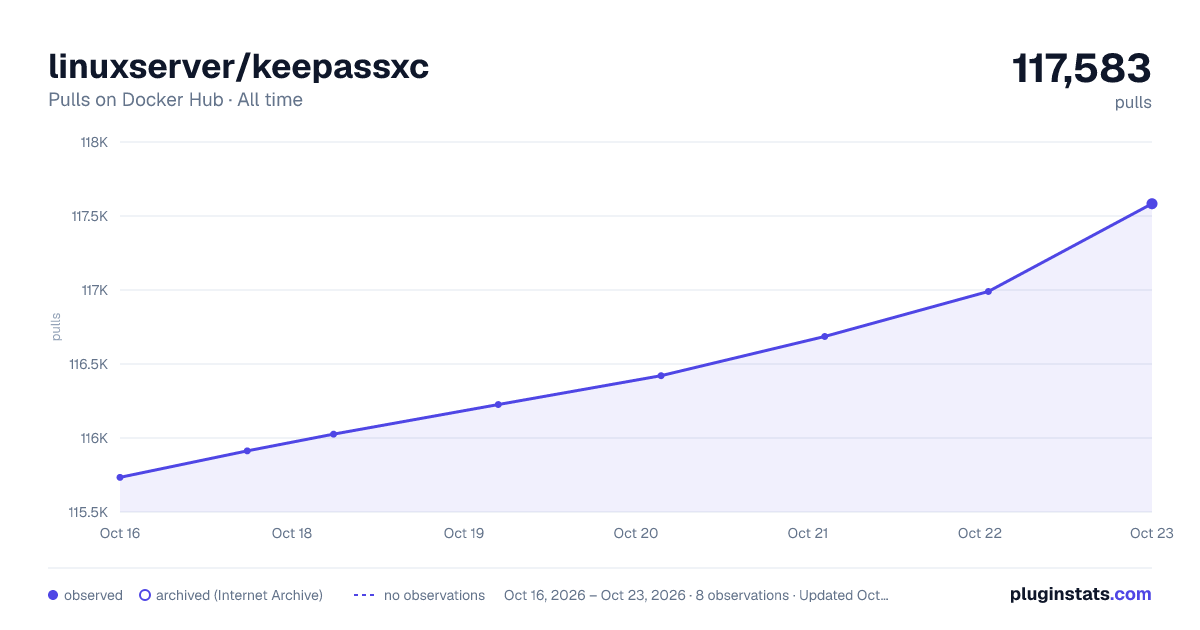
Task: Click the Oct 23 x-axis label
Action: (x=1152, y=533)
